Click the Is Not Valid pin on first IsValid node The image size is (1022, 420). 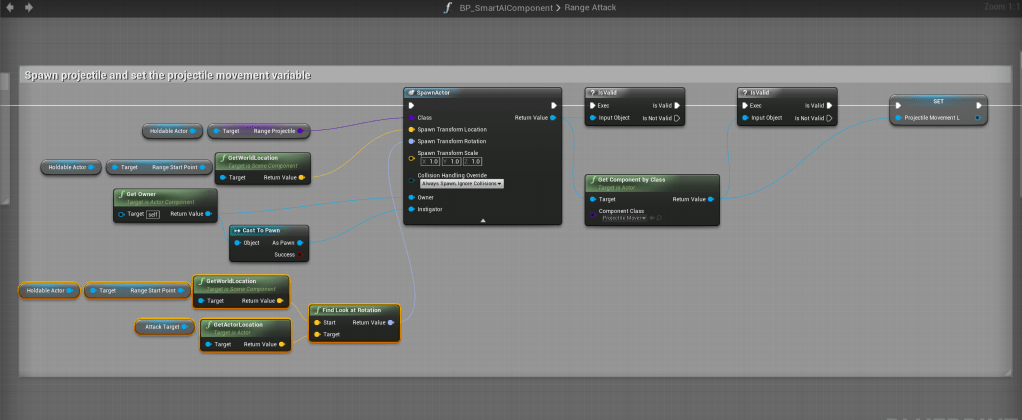[677, 118]
